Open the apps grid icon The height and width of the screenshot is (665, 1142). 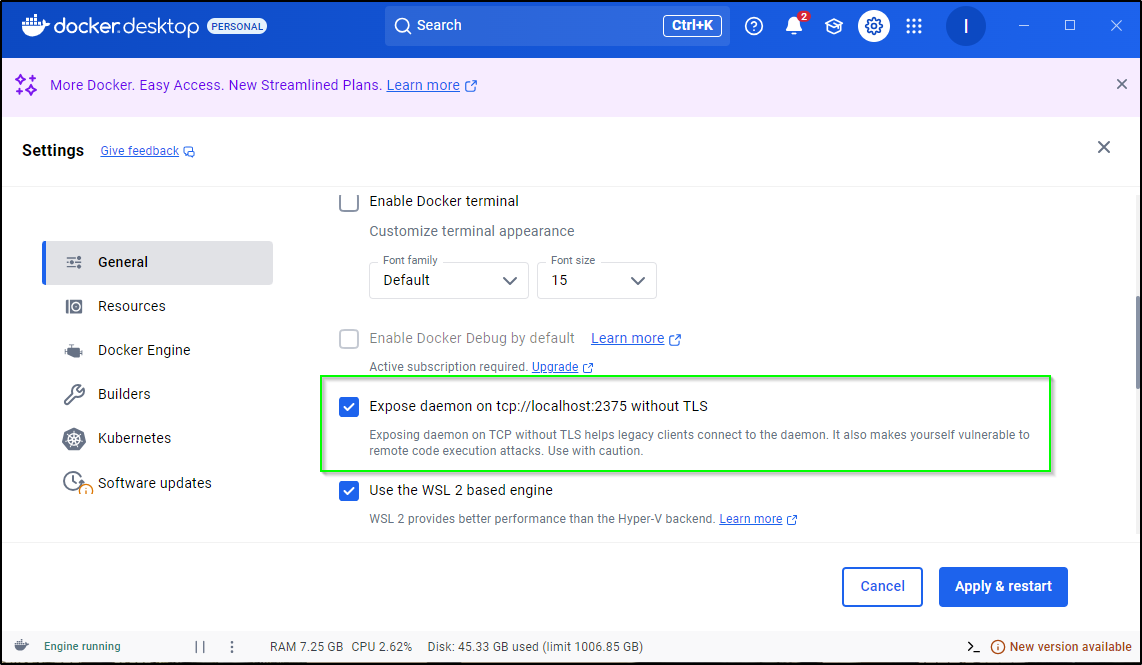tap(914, 26)
